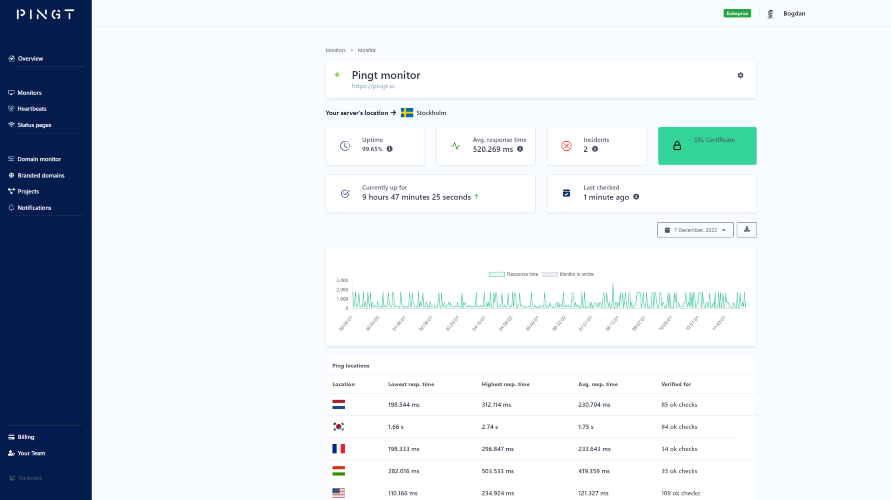Open Domain monitor in the sidebar
The width and height of the screenshot is (891, 500).
(34, 159)
